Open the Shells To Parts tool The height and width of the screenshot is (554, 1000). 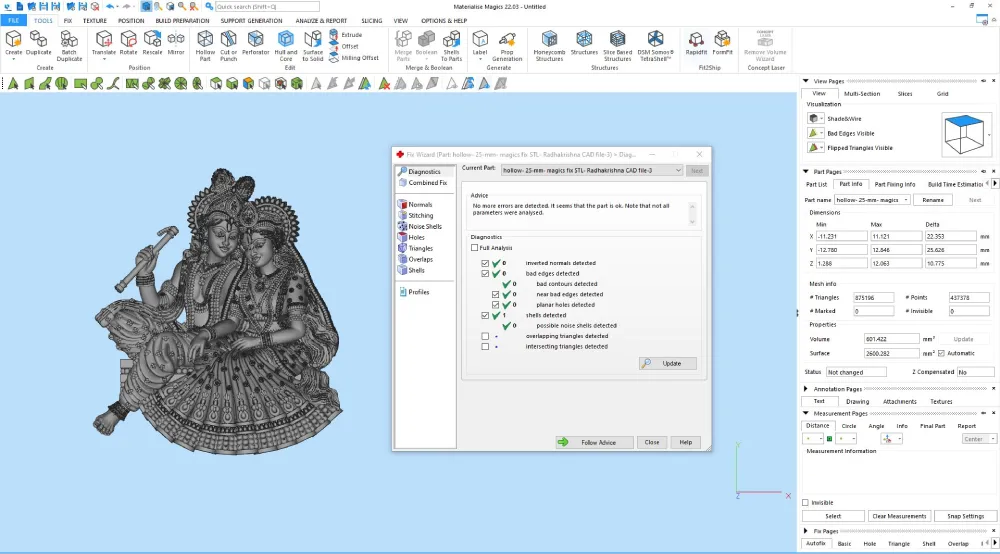[451, 46]
